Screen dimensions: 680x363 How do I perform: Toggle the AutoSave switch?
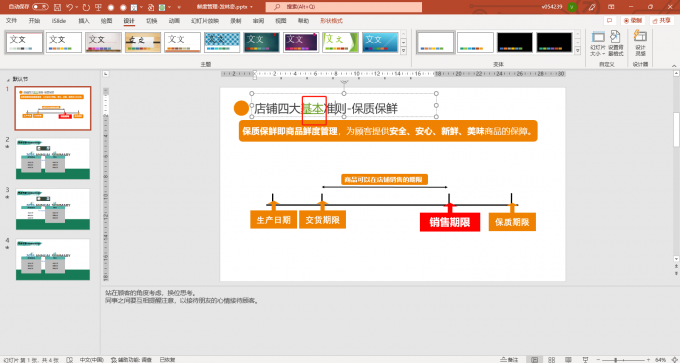[x=40, y=7]
